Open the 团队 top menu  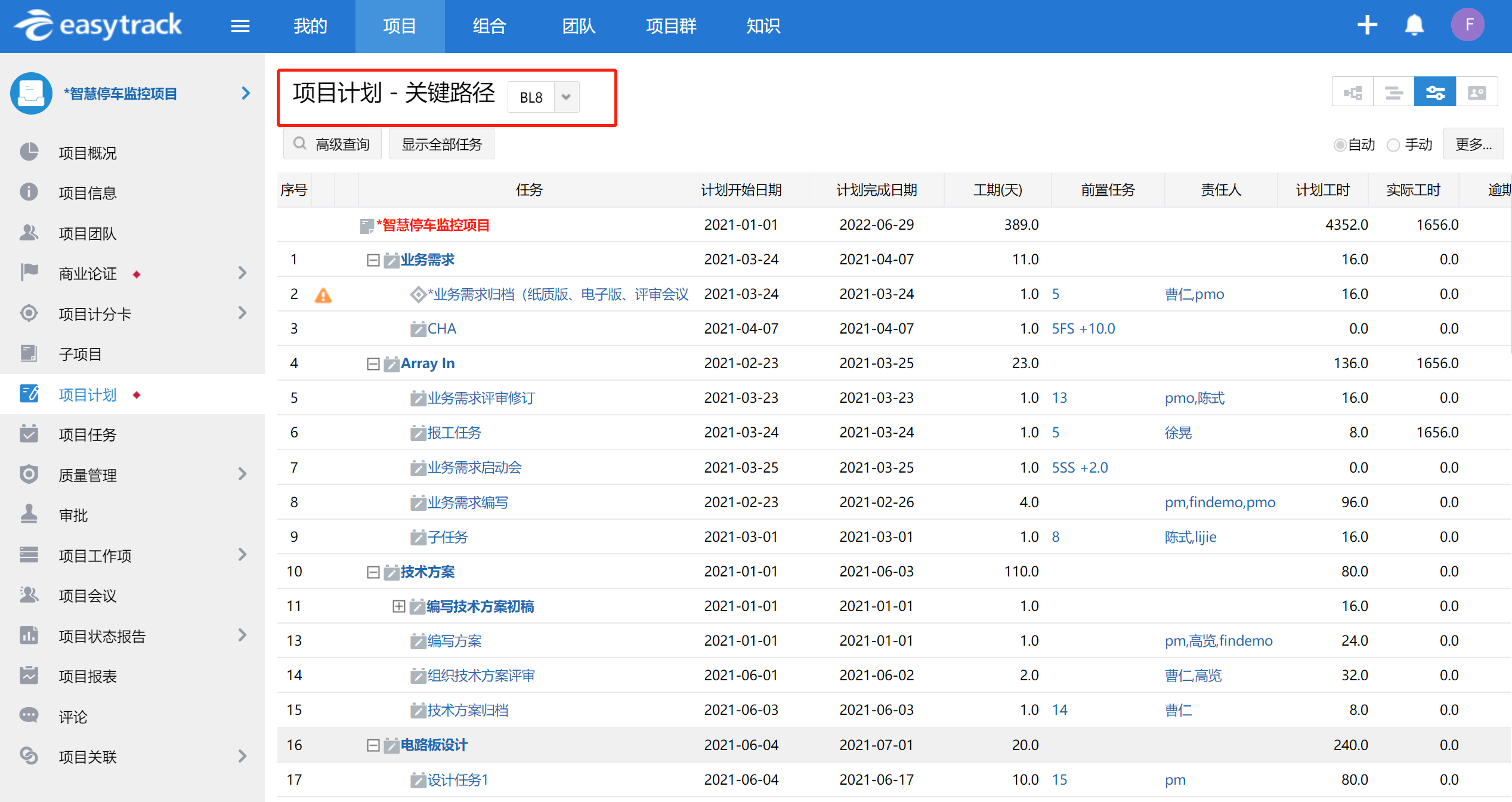click(579, 26)
